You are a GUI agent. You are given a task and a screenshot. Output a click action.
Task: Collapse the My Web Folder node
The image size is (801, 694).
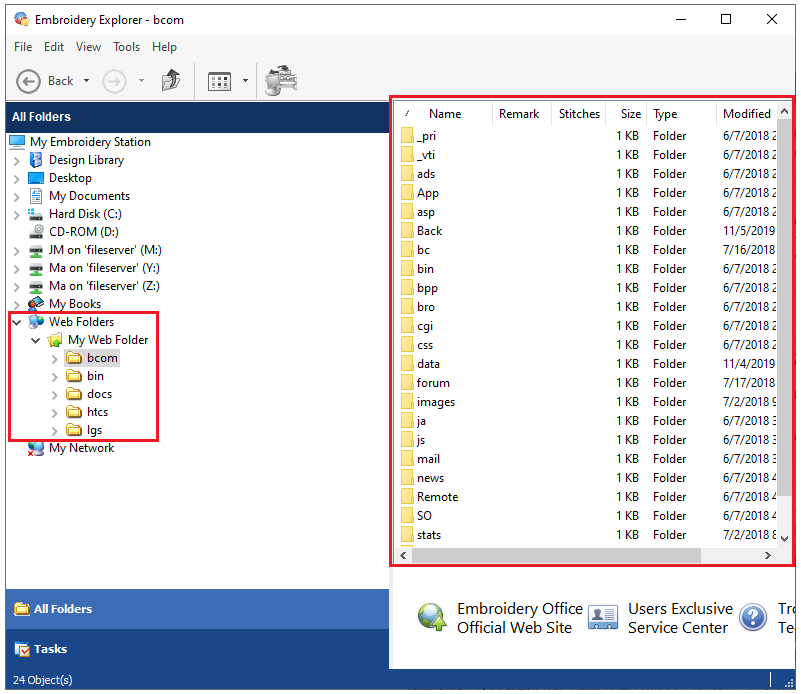(36, 341)
